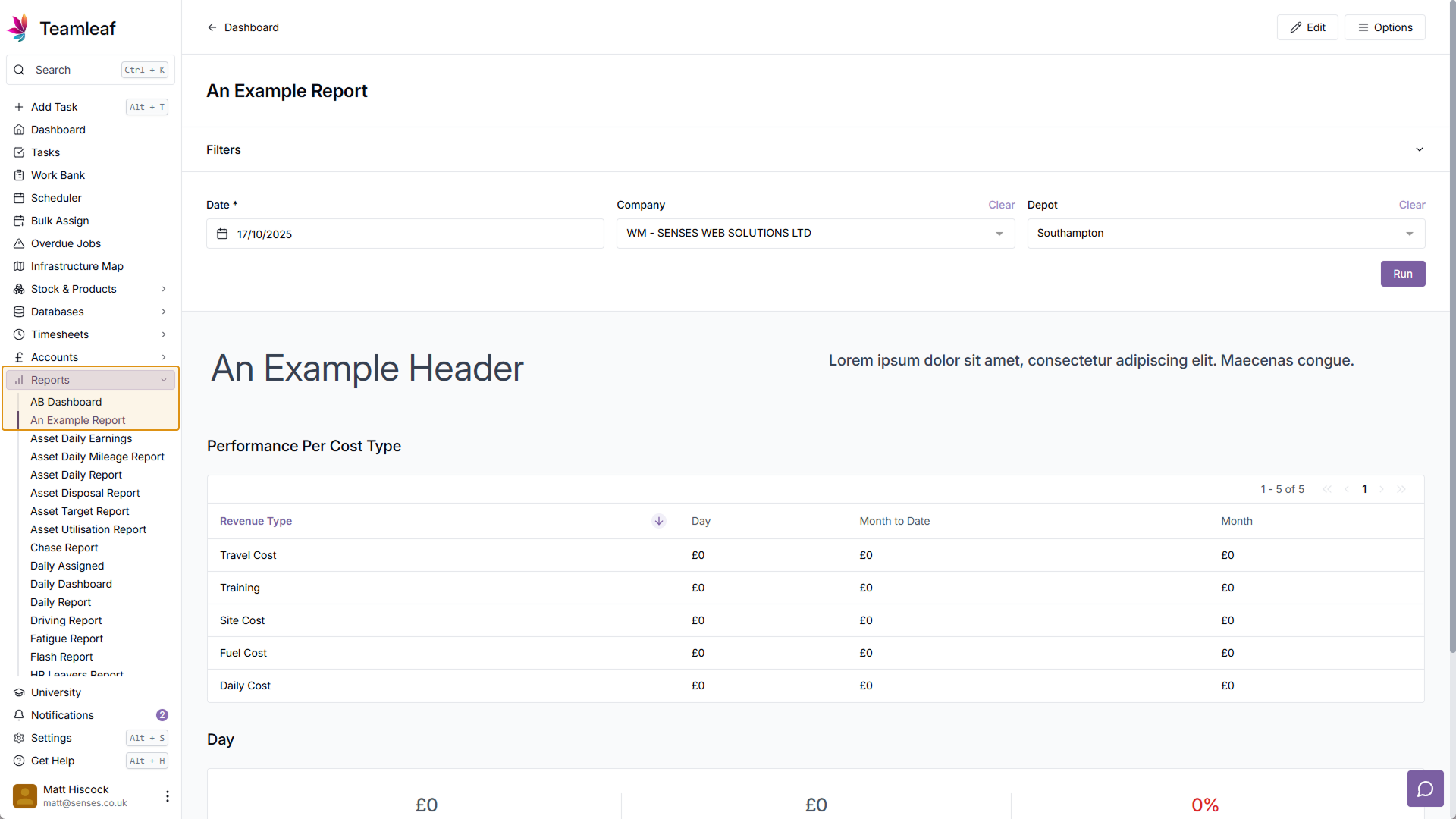This screenshot has width=1456, height=819.
Task: Collapse the Reports menu section
Action: [x=163, y=380]
